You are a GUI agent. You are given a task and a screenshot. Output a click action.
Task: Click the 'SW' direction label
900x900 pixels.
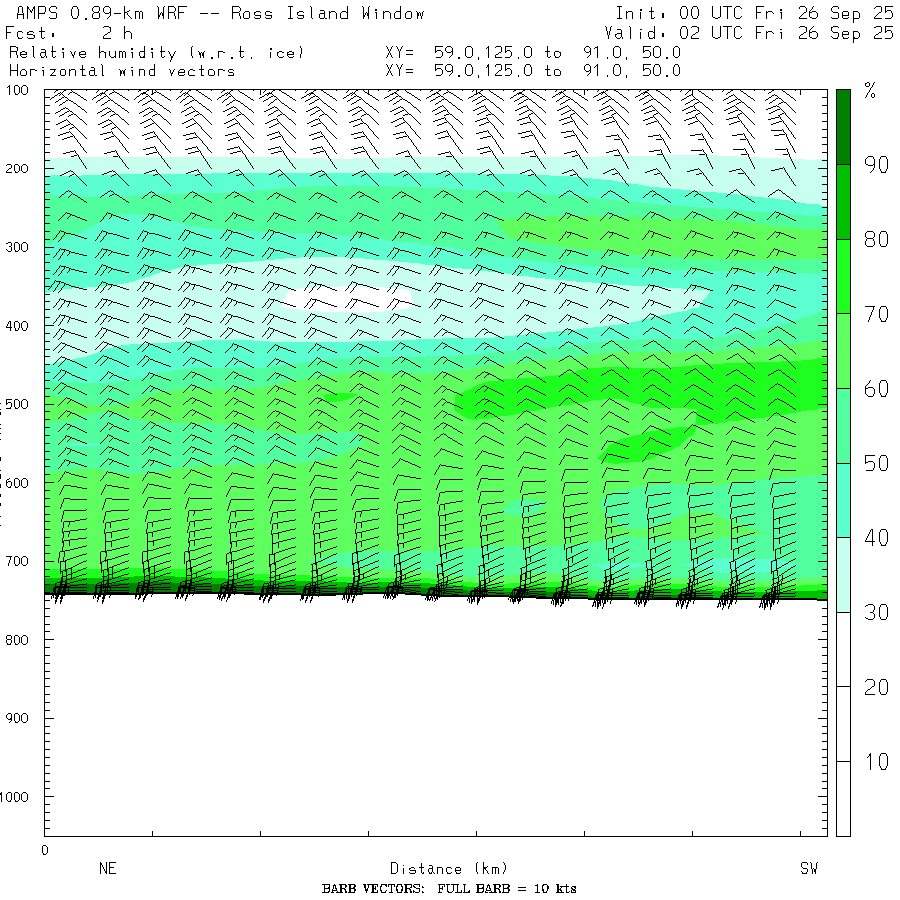(809, 868)
